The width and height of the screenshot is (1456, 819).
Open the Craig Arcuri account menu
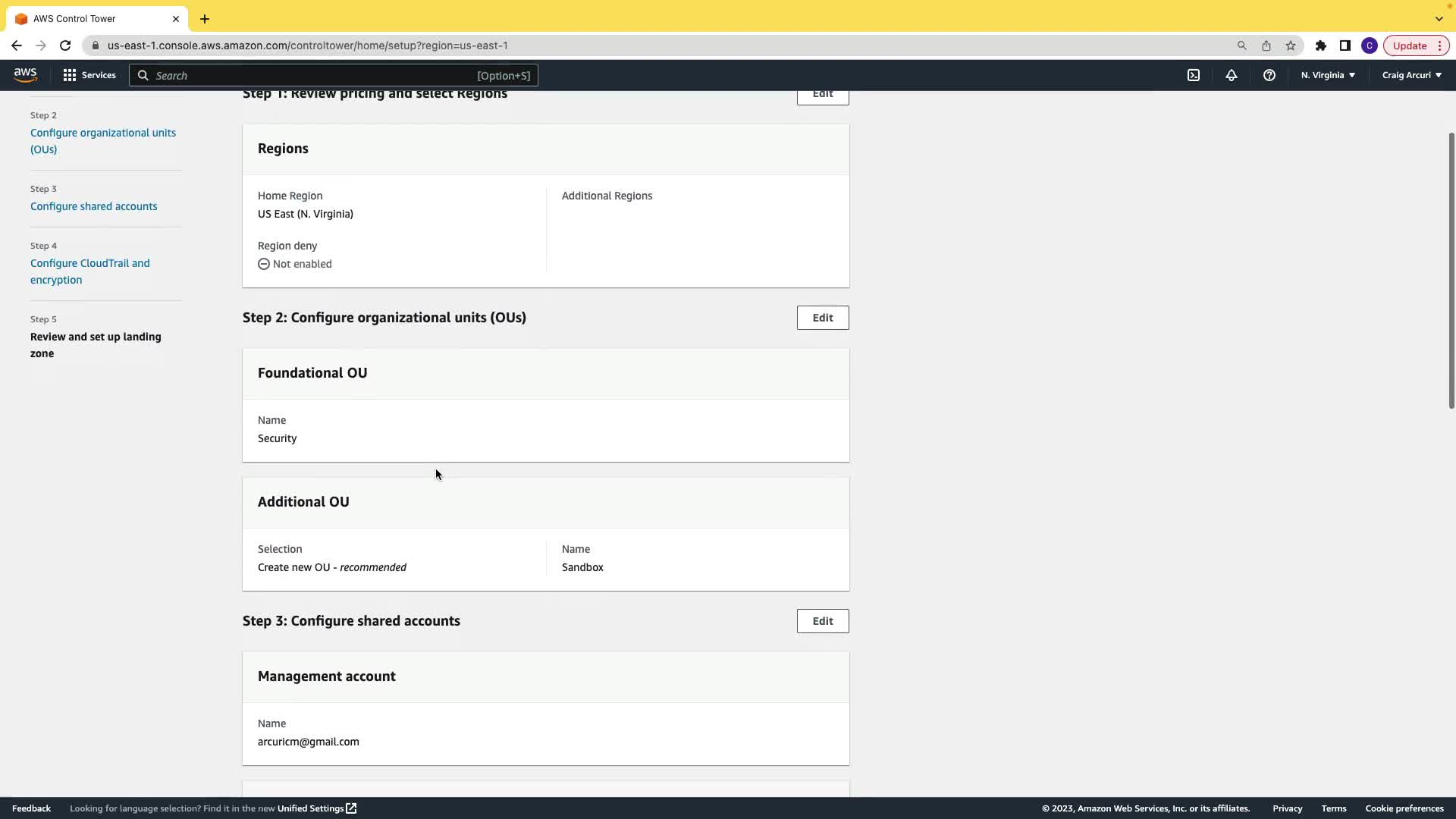point(1411,75)
